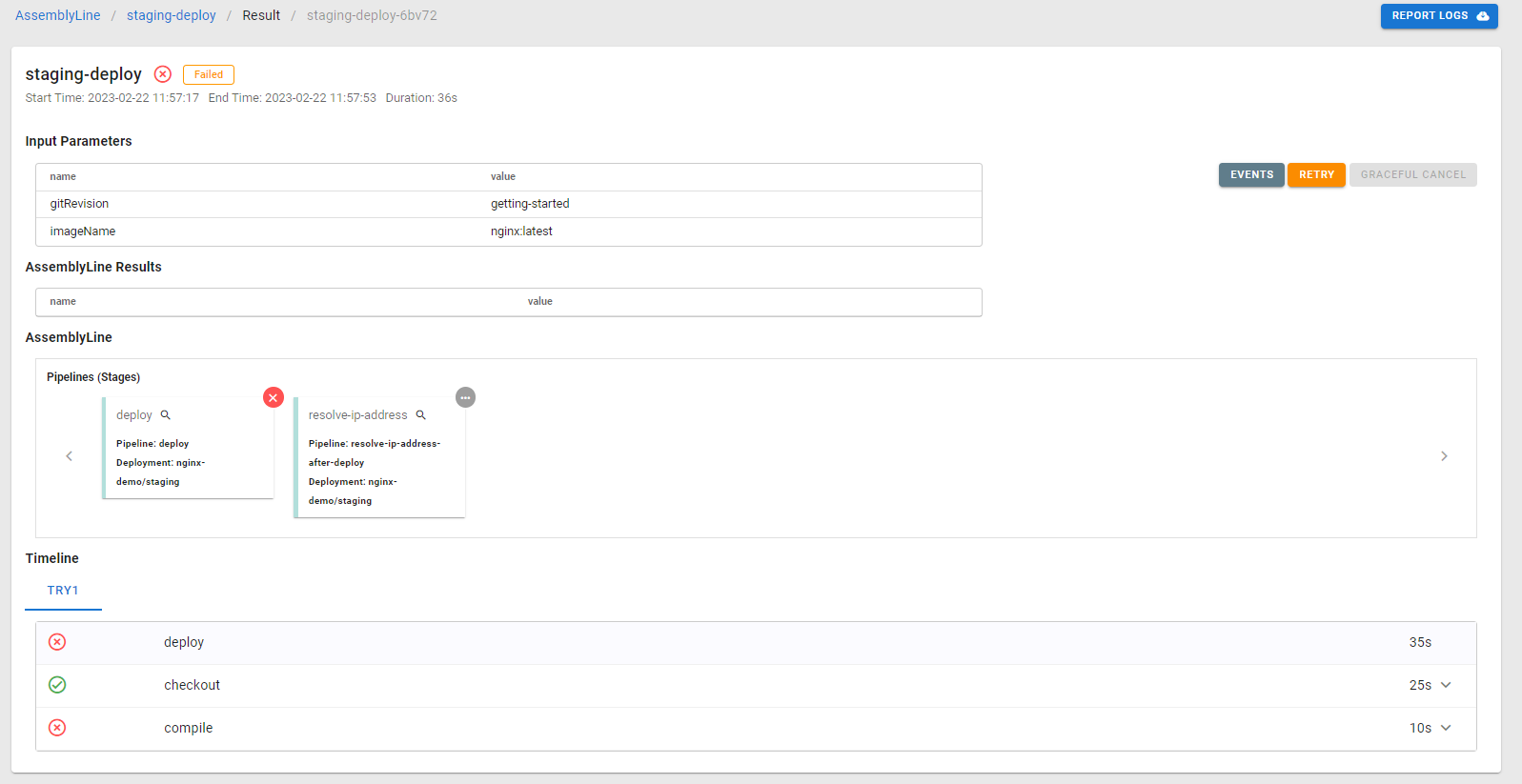Select the TRY1 timeline tab
The width and height of the screenshot is (1522, 784).
tap(63, 591)
